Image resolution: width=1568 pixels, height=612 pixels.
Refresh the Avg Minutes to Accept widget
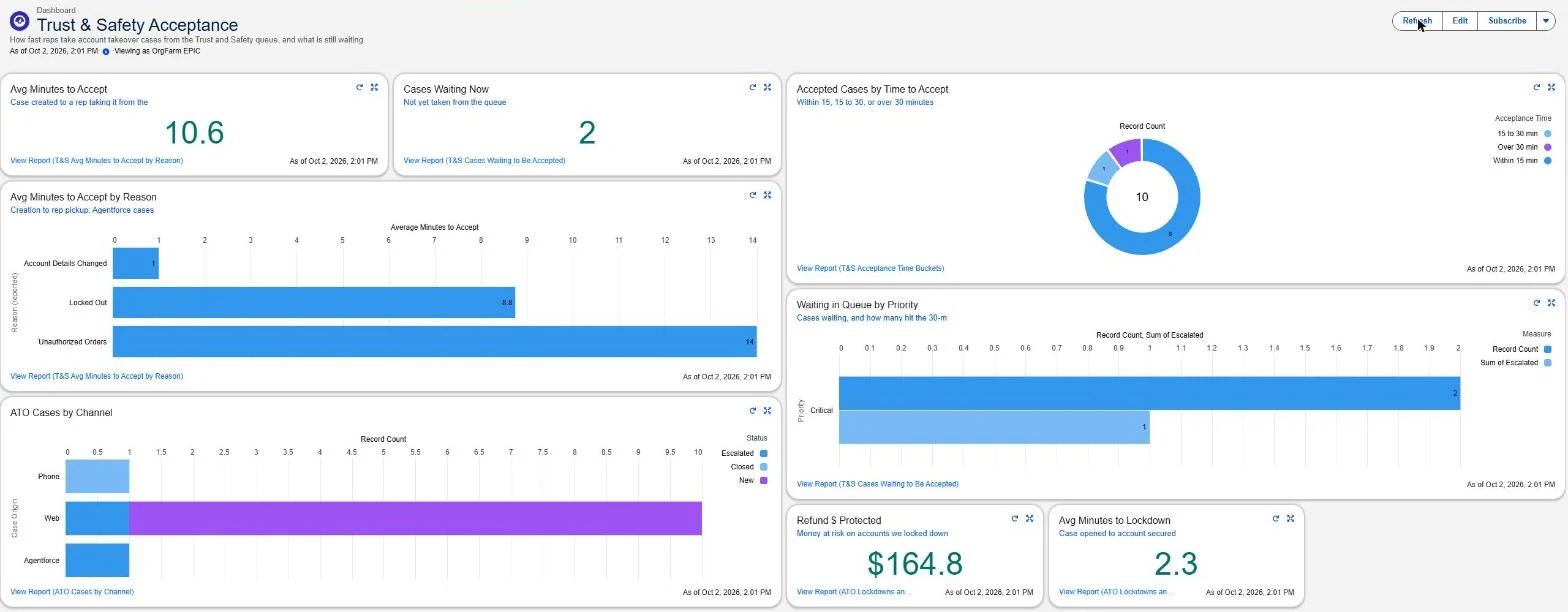coord(359,87)
